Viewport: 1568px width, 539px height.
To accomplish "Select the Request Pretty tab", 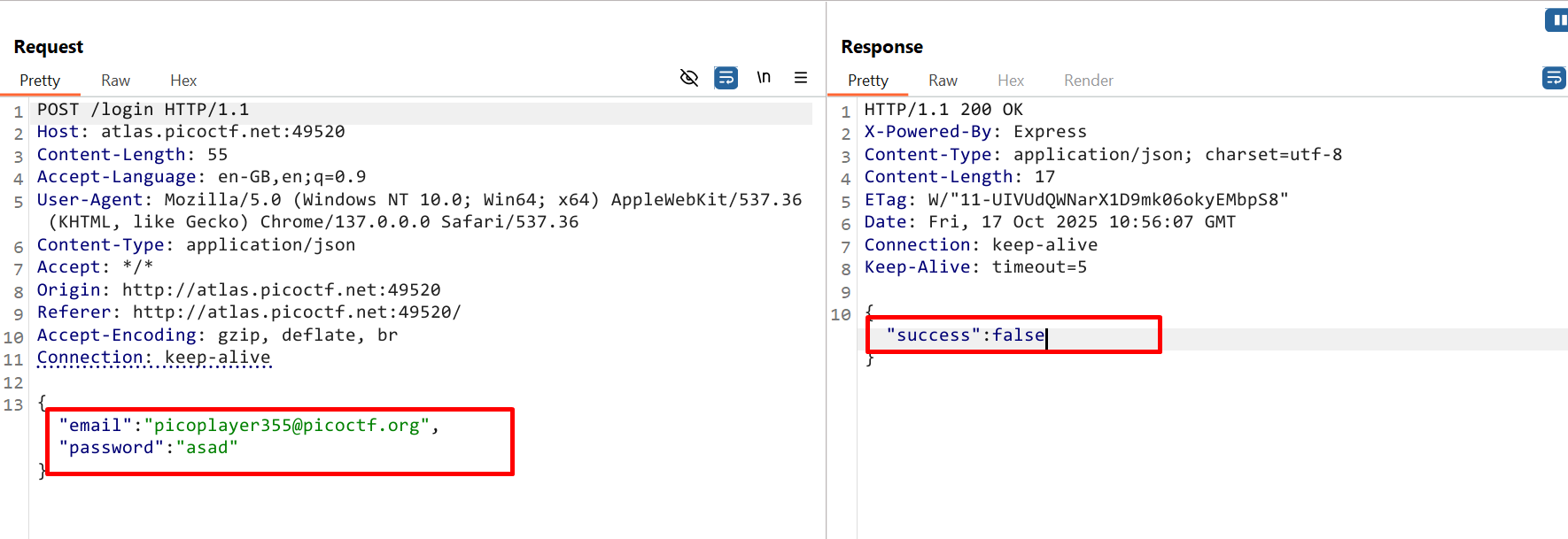I will [x=40, y=81].
